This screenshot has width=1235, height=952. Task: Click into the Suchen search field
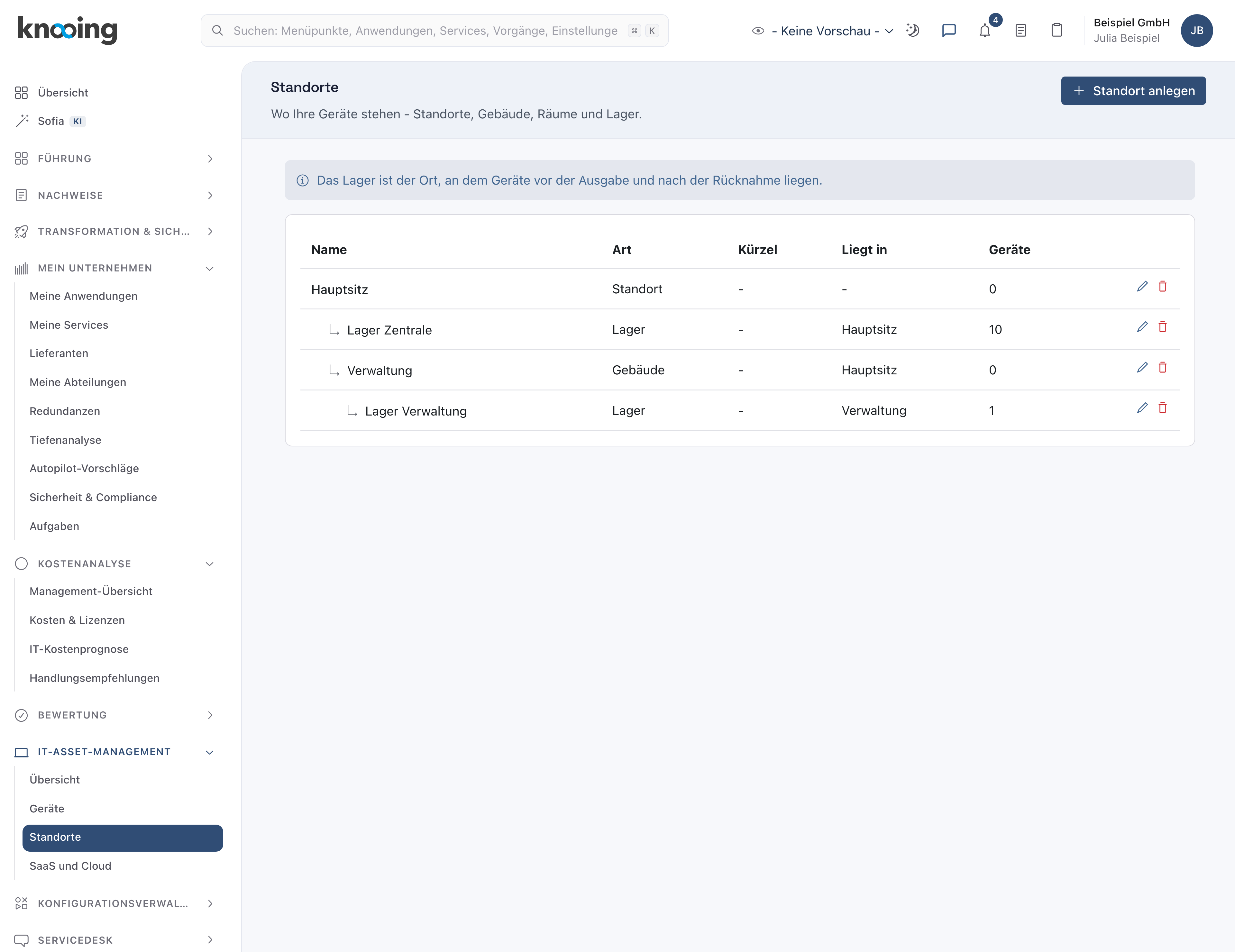pos(434,31)
